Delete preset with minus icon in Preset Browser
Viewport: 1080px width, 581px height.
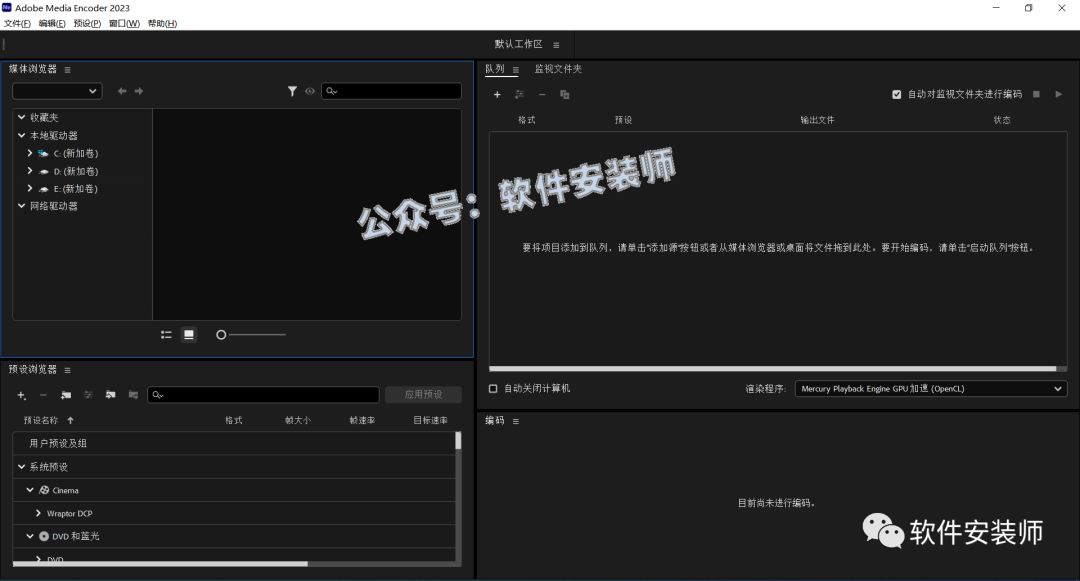pyautogui.click(x=43, y=395)
